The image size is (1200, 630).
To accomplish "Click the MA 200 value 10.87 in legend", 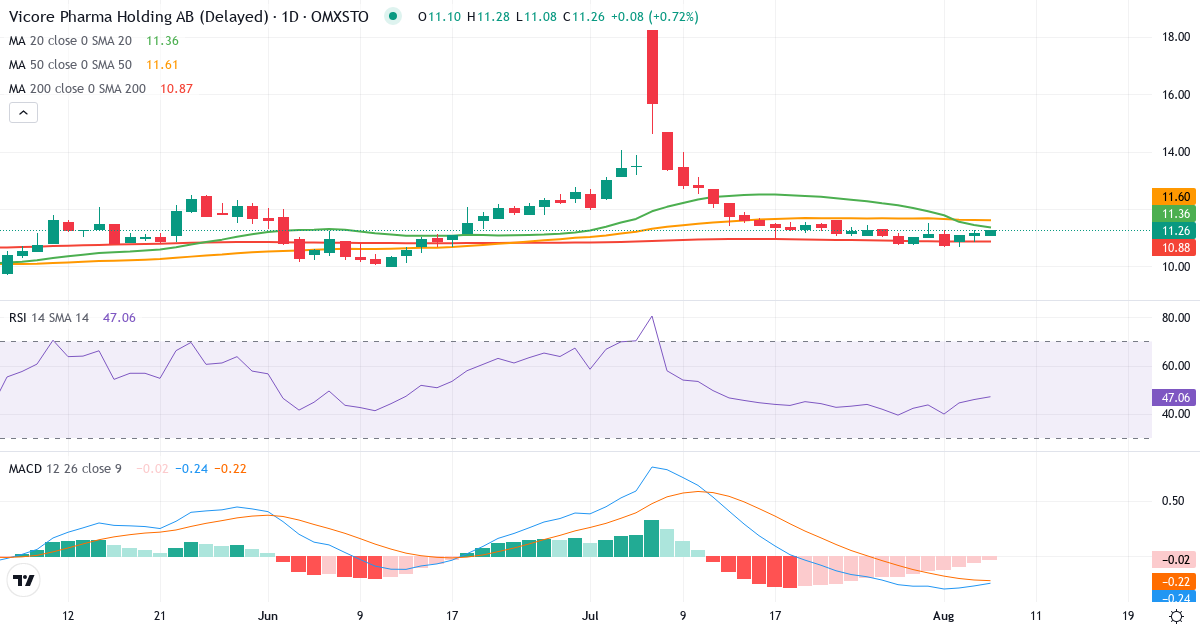I will tap(177, 88).
